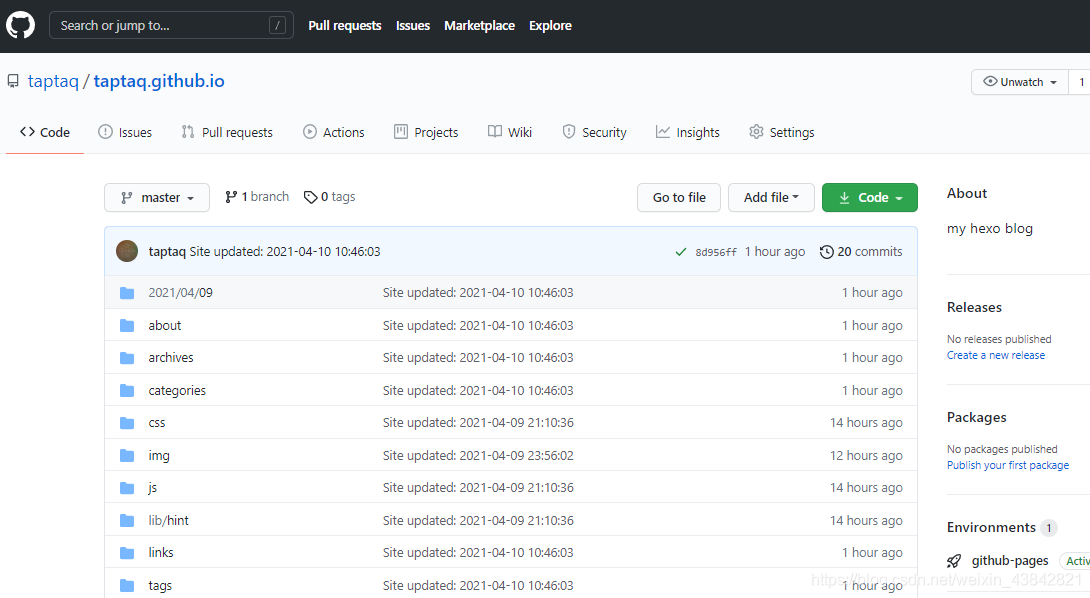Click the taptaq avatar in commit header

point(127,251)
